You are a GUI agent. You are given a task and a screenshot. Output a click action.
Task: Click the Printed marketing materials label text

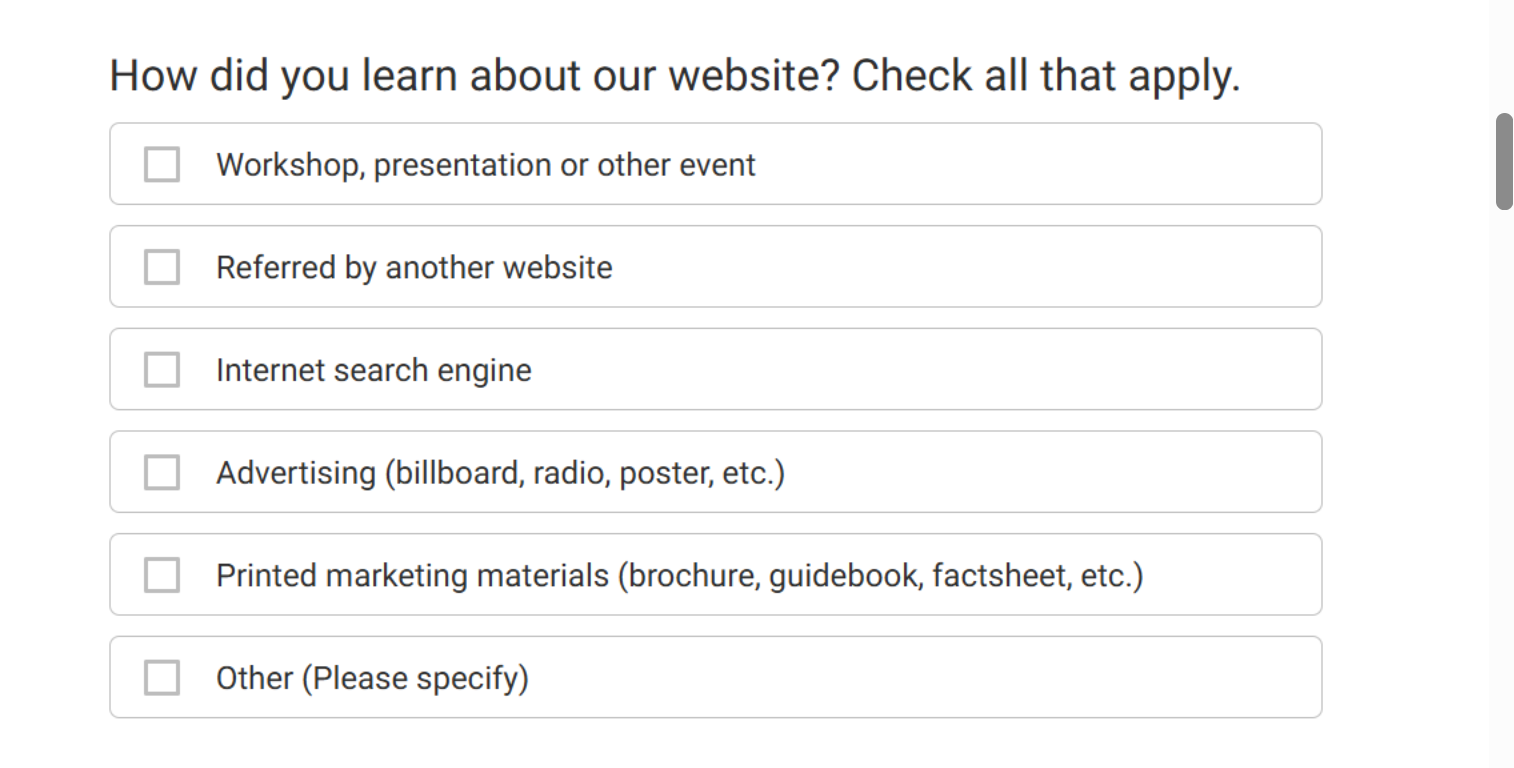click(681, 575)
